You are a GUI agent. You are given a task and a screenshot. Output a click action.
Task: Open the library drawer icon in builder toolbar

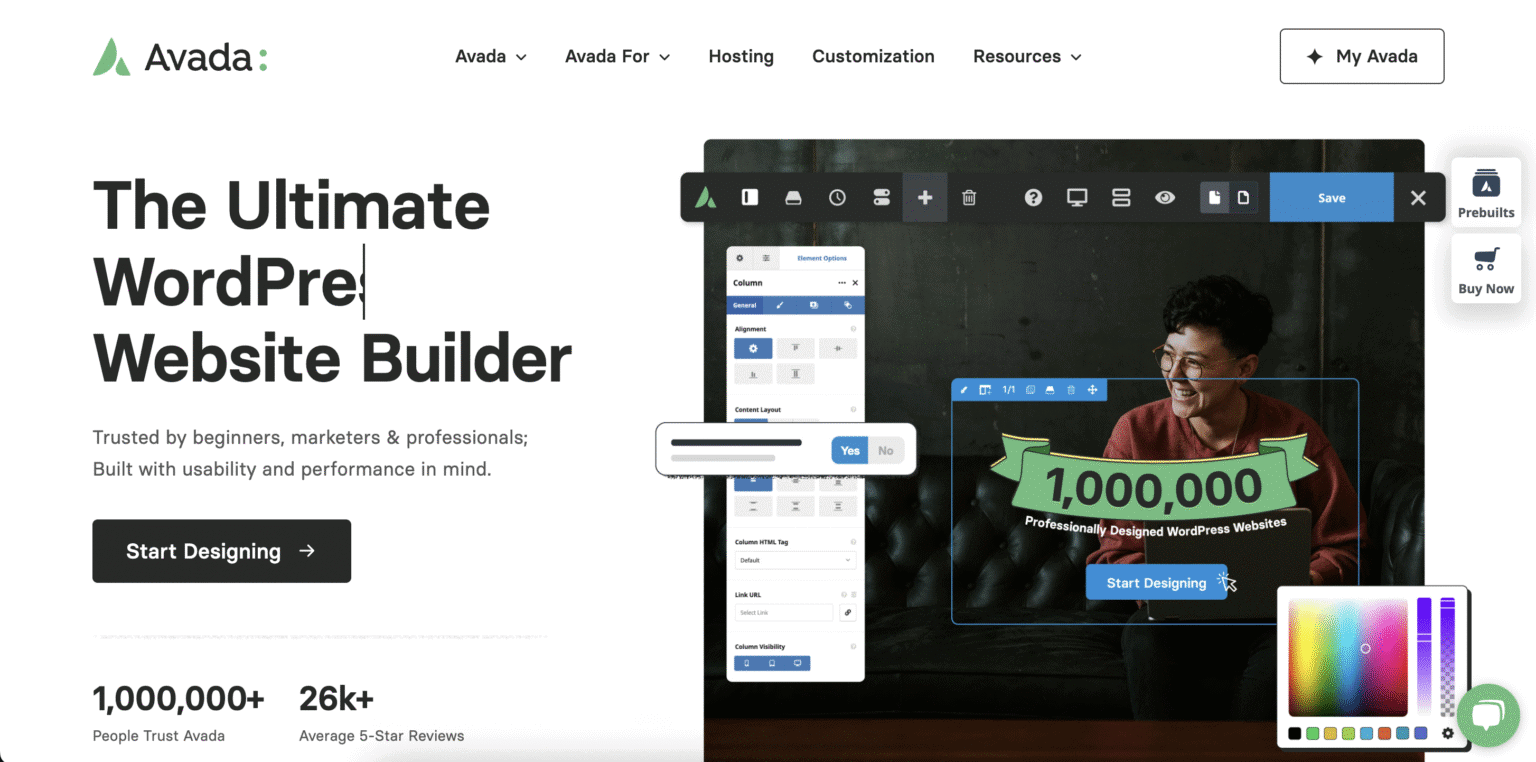(793, 197)
